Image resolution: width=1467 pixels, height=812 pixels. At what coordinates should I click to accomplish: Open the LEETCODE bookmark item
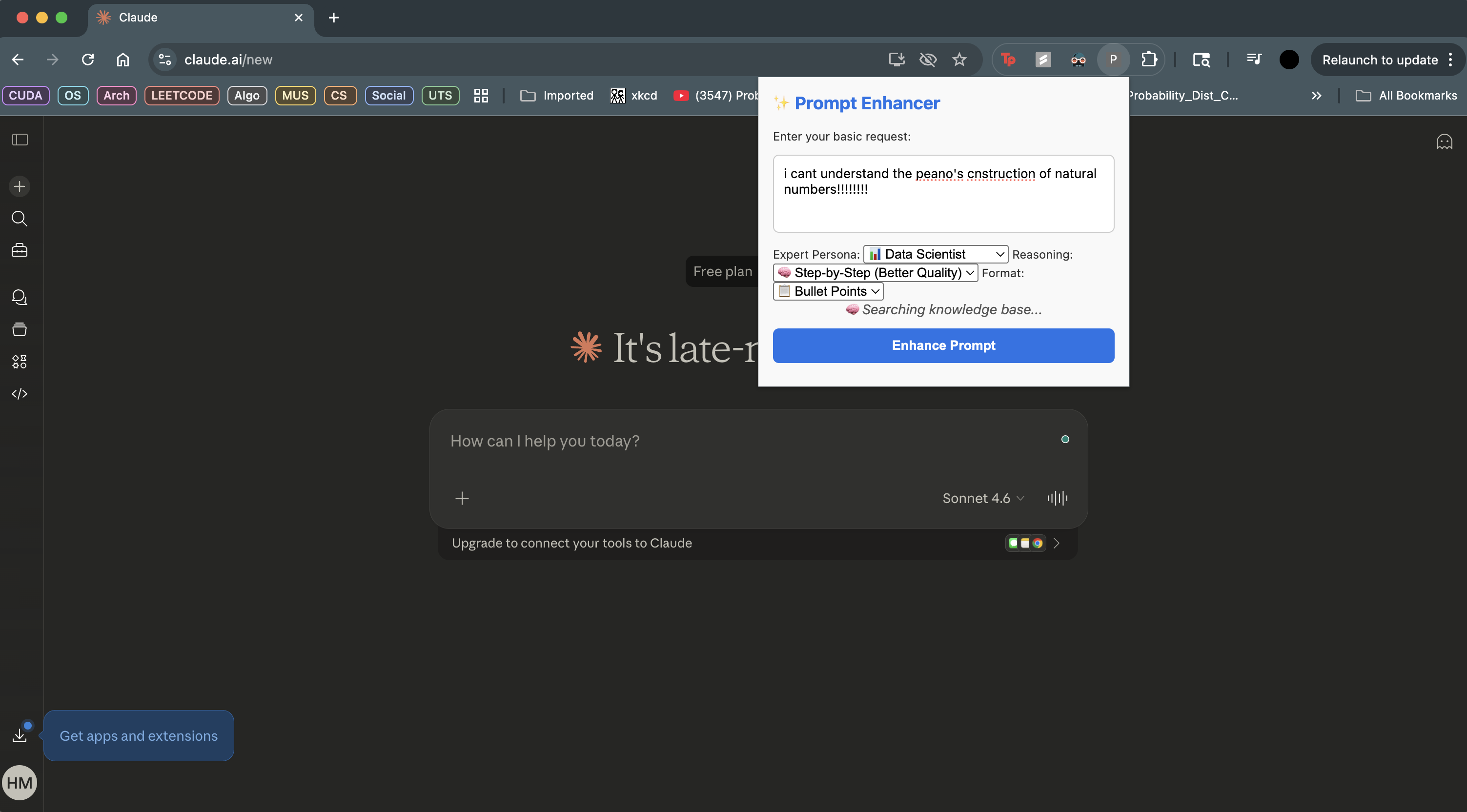[x=182, y=96]
